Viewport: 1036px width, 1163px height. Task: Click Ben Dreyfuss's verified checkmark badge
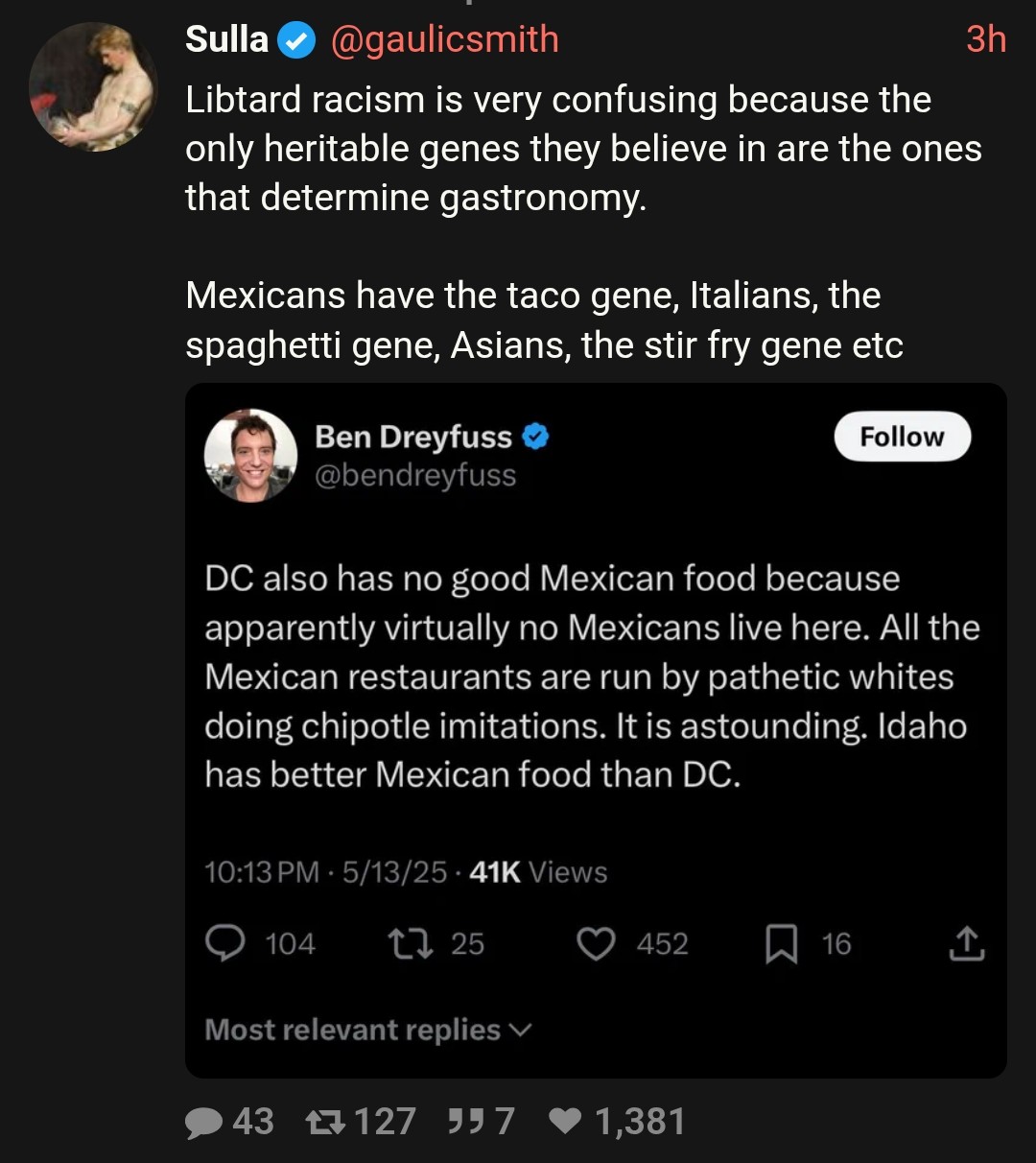pyautogui.click(x=535, y=437)
